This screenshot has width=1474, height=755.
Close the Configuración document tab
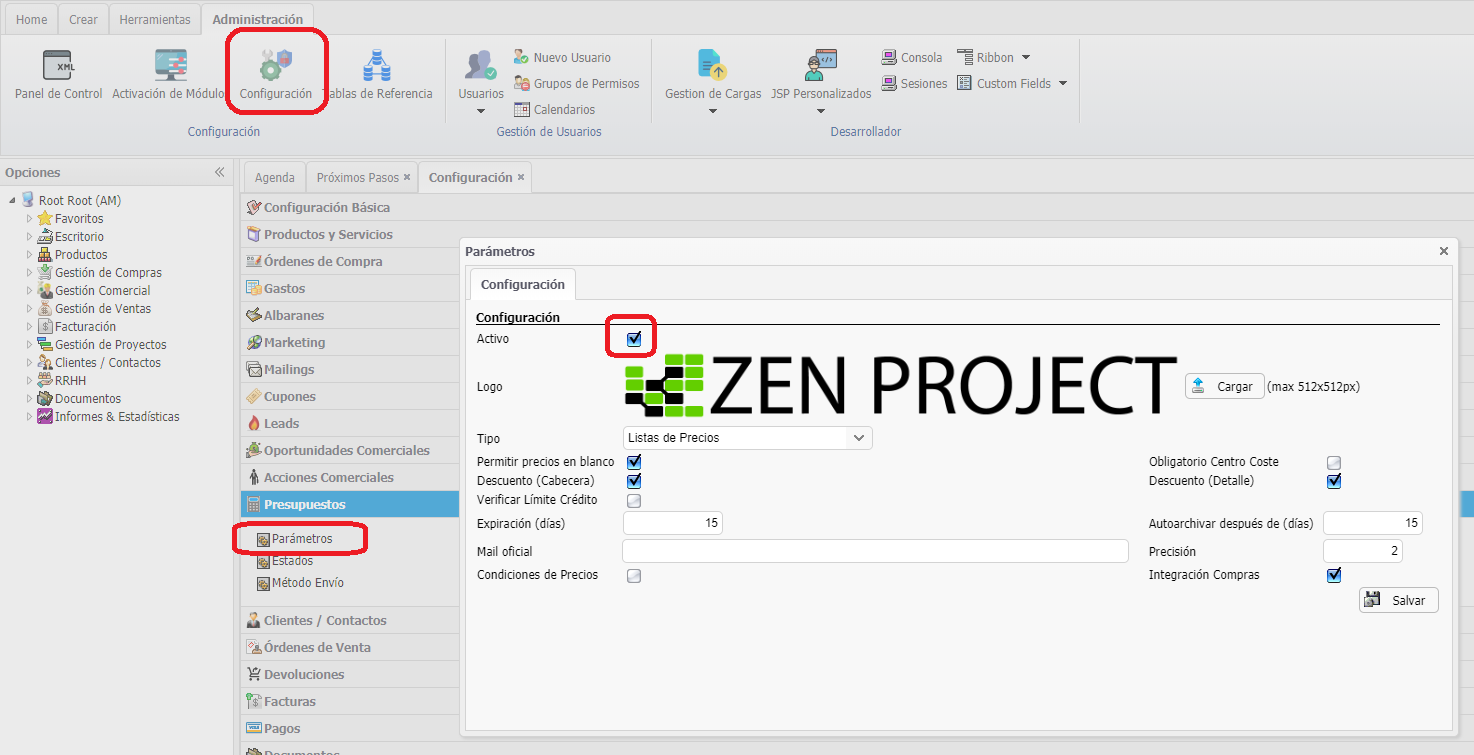coord(521,178)
